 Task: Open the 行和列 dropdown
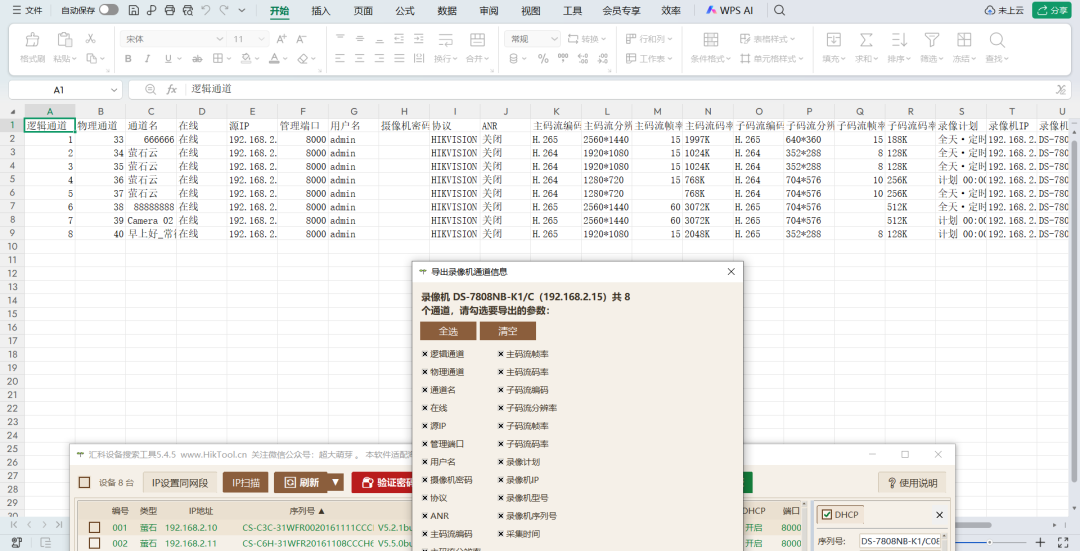(649, 39)
